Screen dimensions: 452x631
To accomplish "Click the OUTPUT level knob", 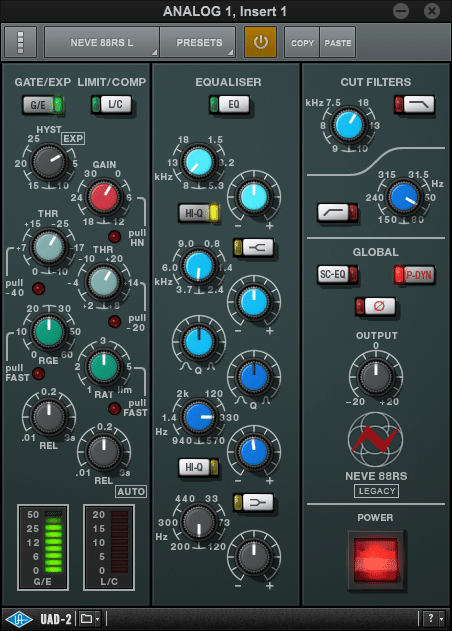I will click(x=376, y=377).
